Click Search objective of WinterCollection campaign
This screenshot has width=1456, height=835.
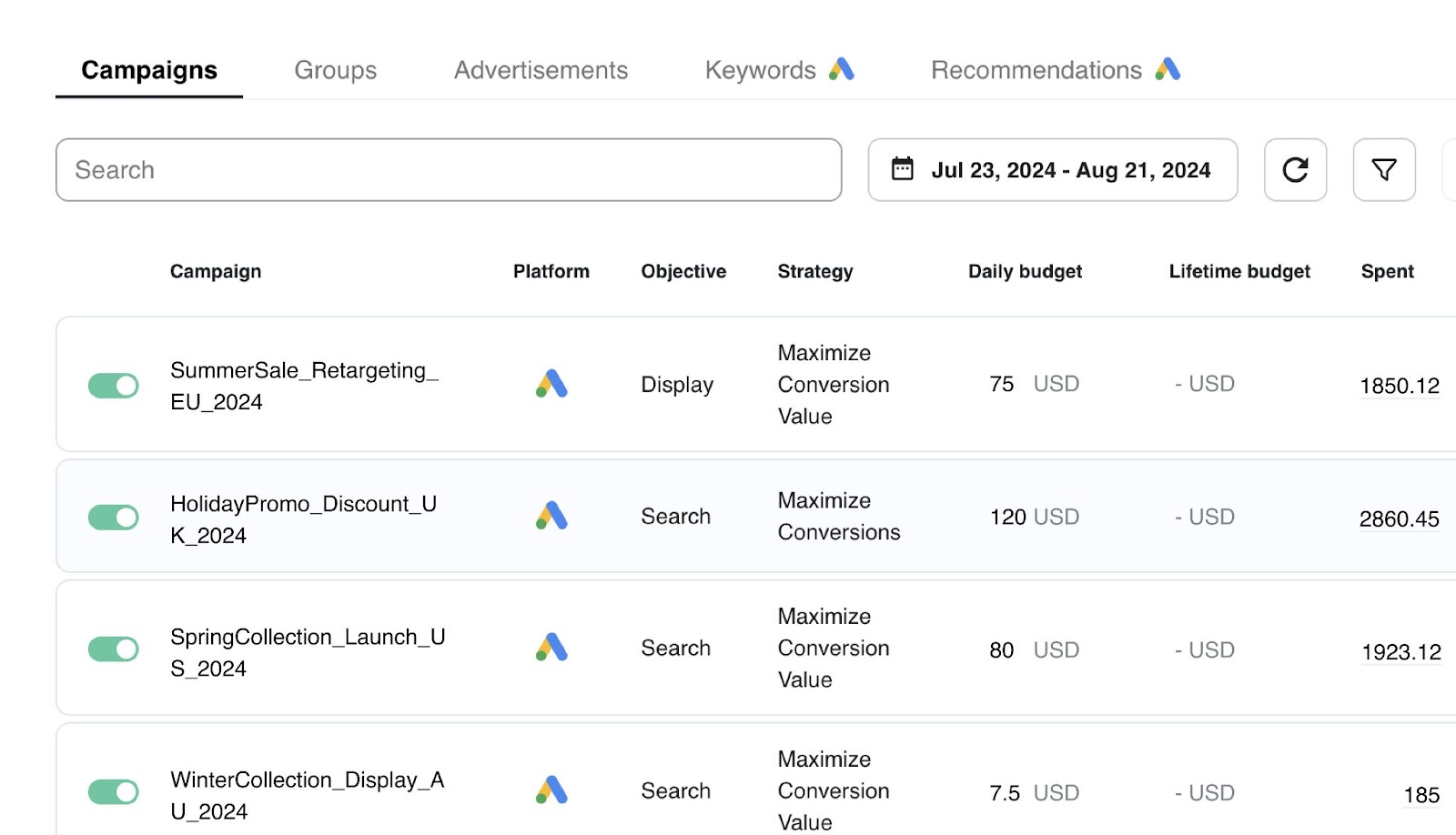point(675,791)
